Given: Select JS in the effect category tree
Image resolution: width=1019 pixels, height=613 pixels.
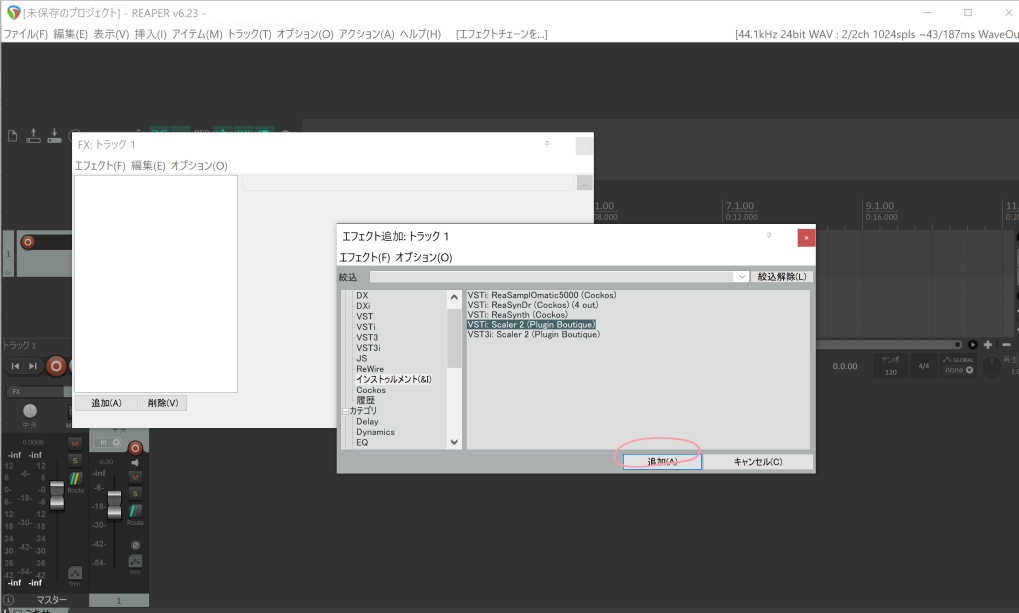Looking at the screenshot, I should point(361,358).
